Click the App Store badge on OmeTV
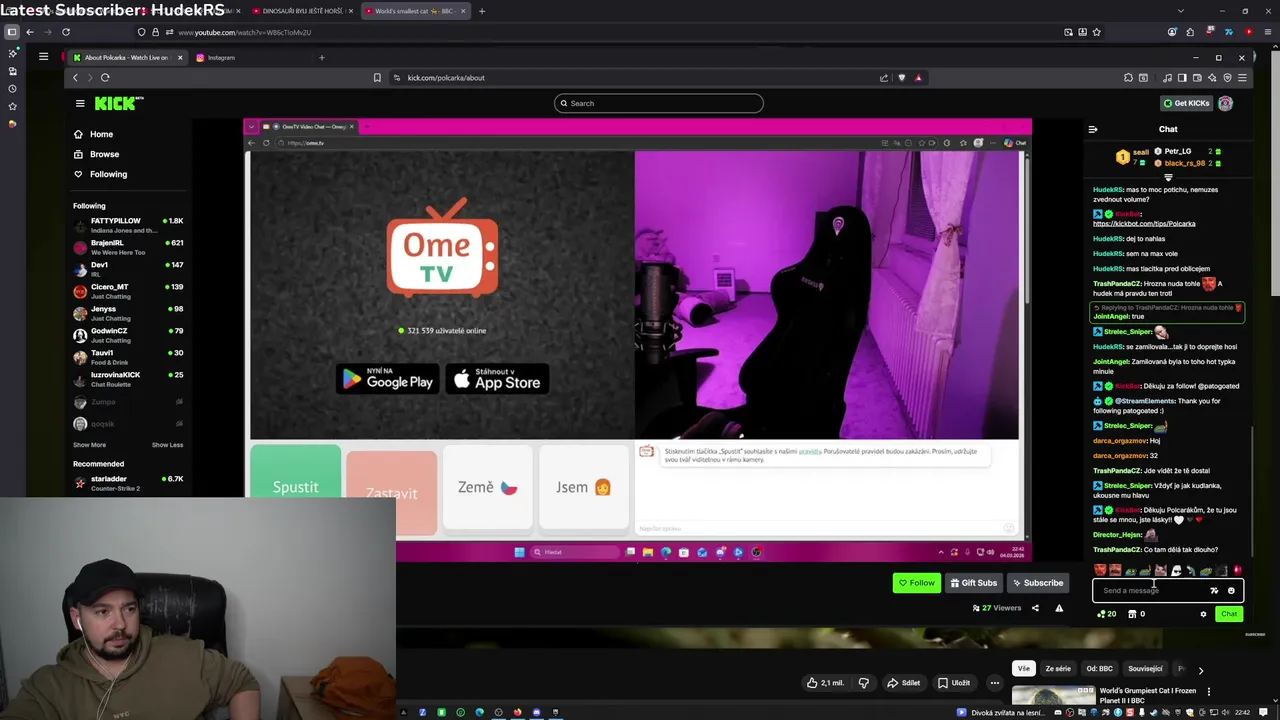Image resolution: width=1280 pixels, height=720 pixels. 497,379
